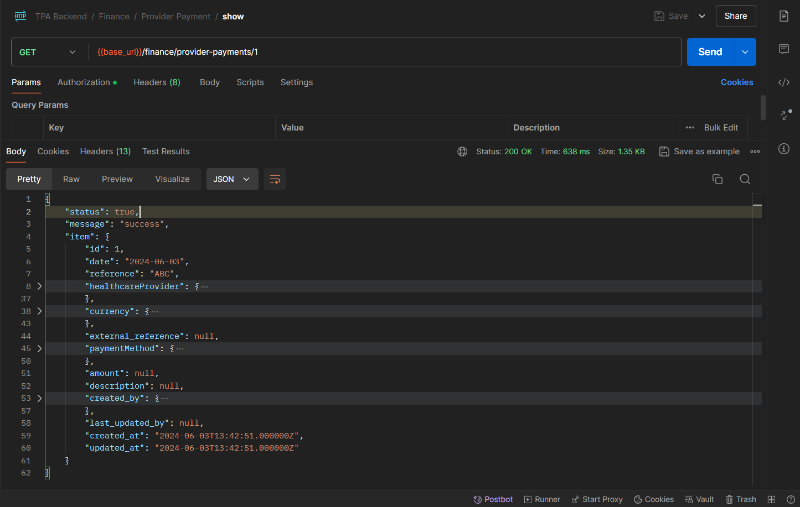Switch to the Authorization tab
This screenshot has width=800, height=507.
(x=86, y=82)
